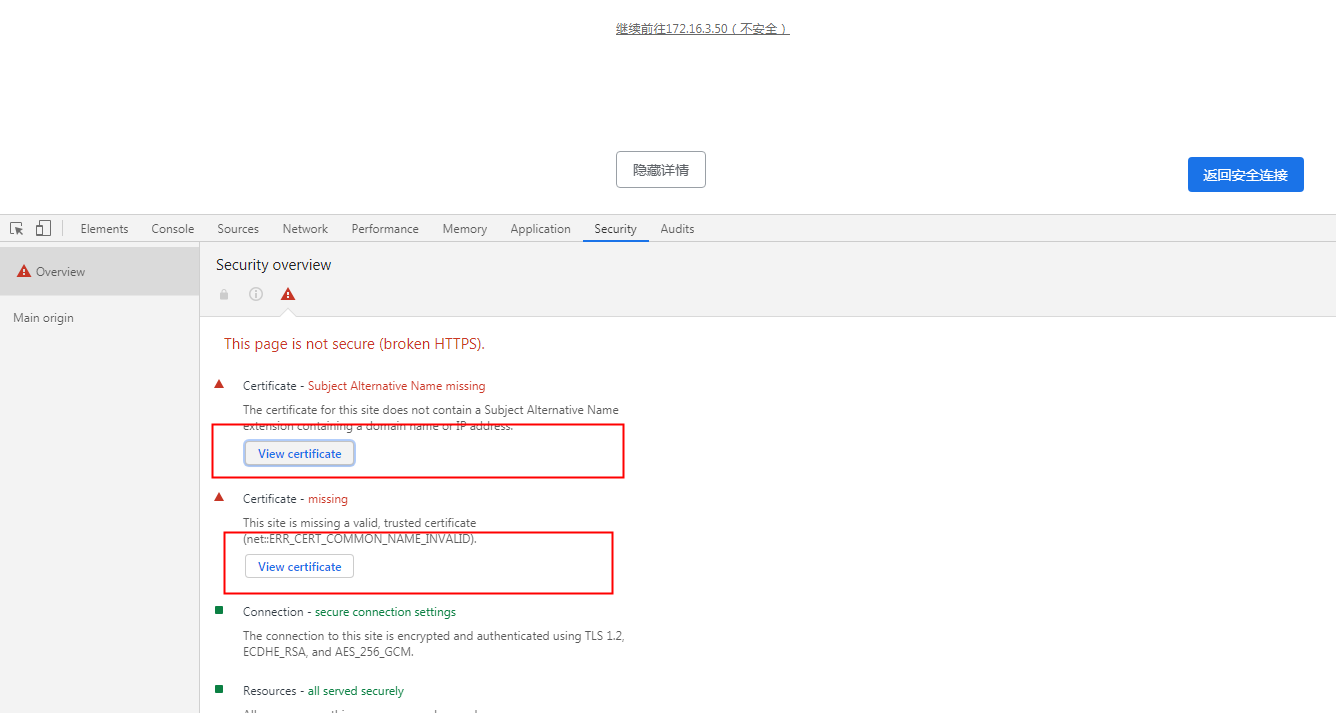Click the TLS 1.2 connection description text

tap(434, 644)
